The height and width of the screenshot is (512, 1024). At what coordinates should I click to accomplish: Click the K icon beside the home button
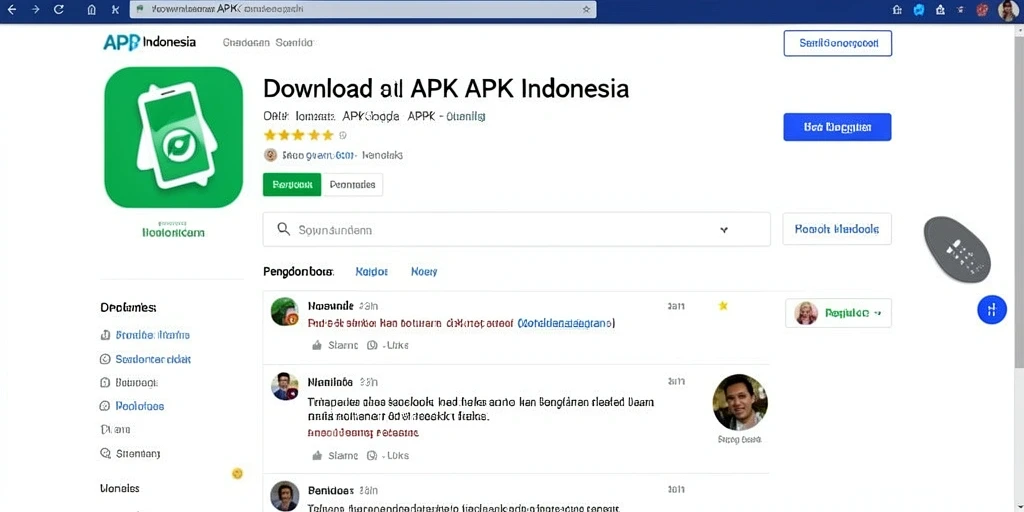(116, 10)
